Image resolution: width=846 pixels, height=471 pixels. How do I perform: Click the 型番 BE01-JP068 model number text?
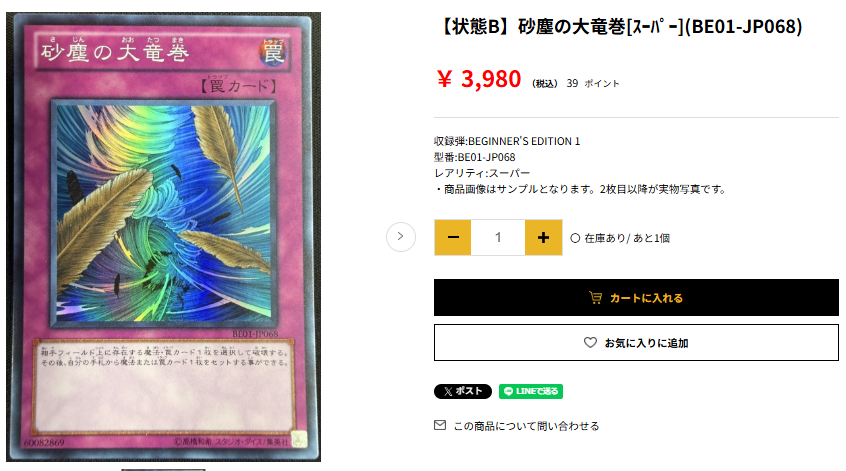click(x=474, y=158)
